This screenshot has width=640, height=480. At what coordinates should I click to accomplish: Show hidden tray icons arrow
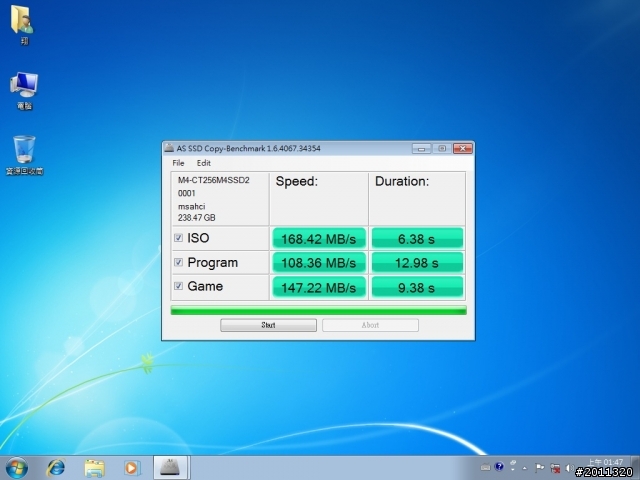point(525,468)
